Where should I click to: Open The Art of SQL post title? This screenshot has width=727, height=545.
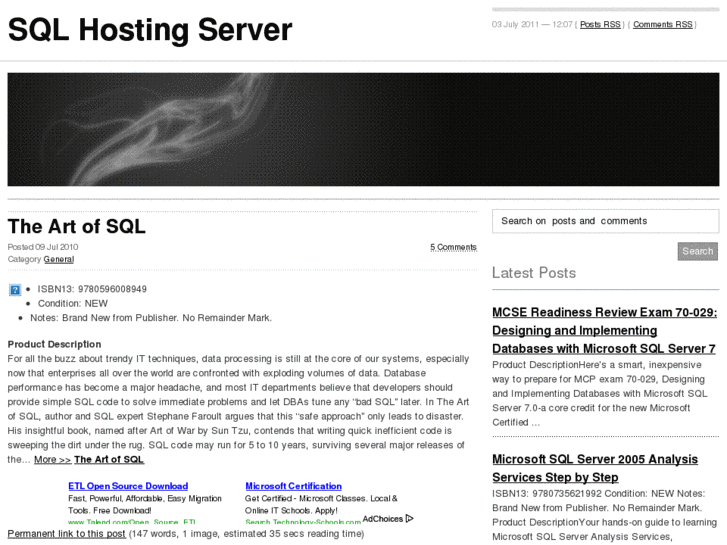tap(77, 226)
